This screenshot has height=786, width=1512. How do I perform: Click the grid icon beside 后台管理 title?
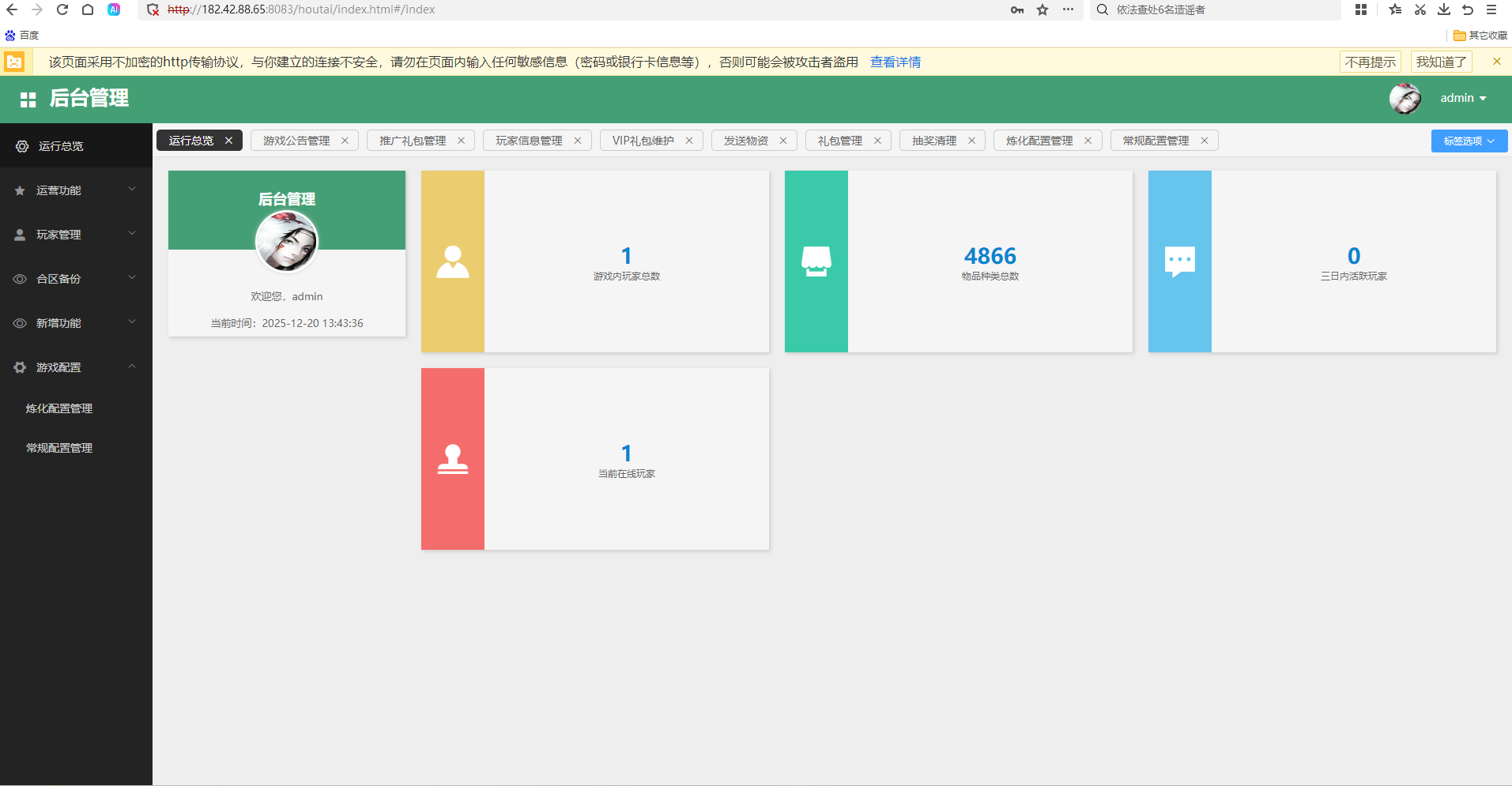coord(28,100)
